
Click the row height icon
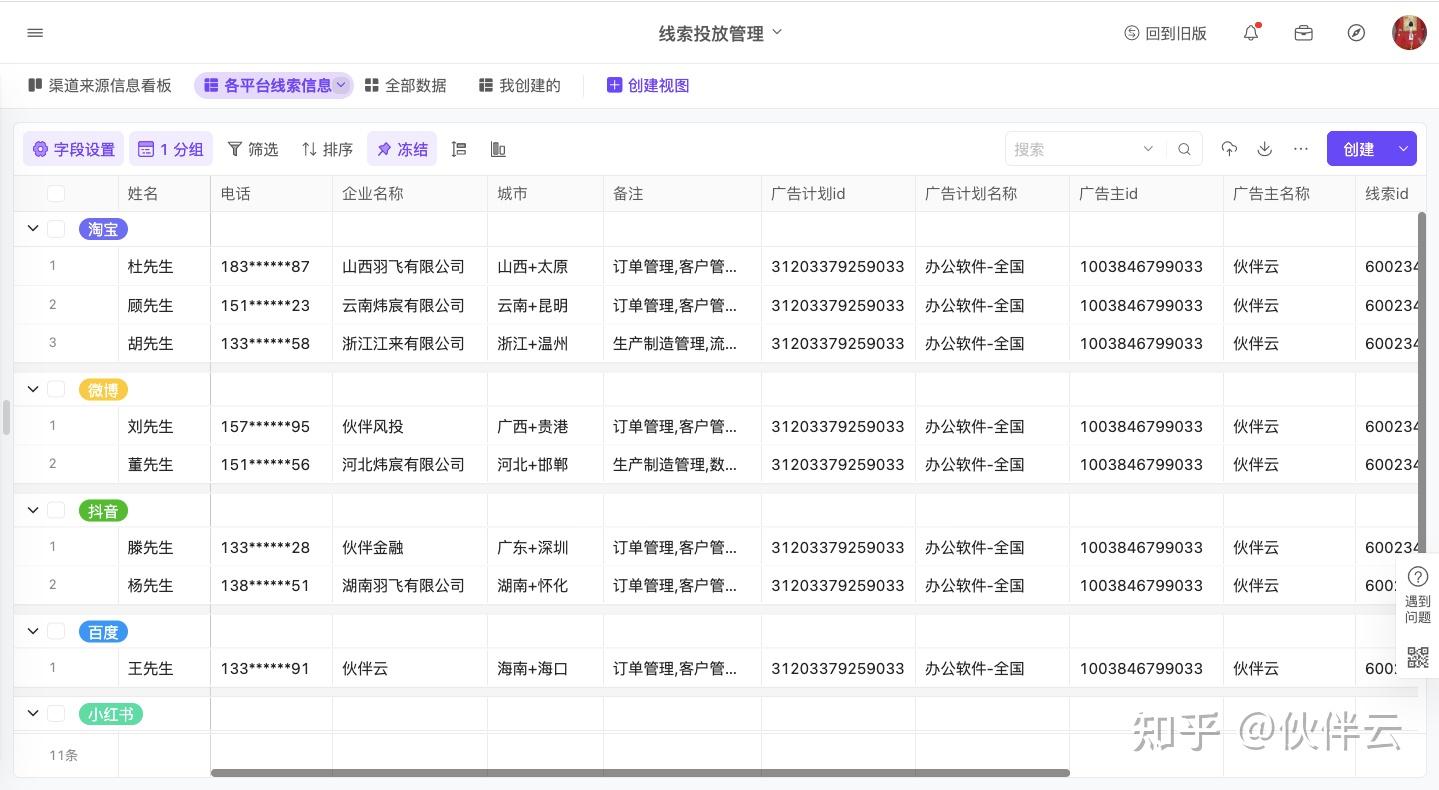point(459,149)
